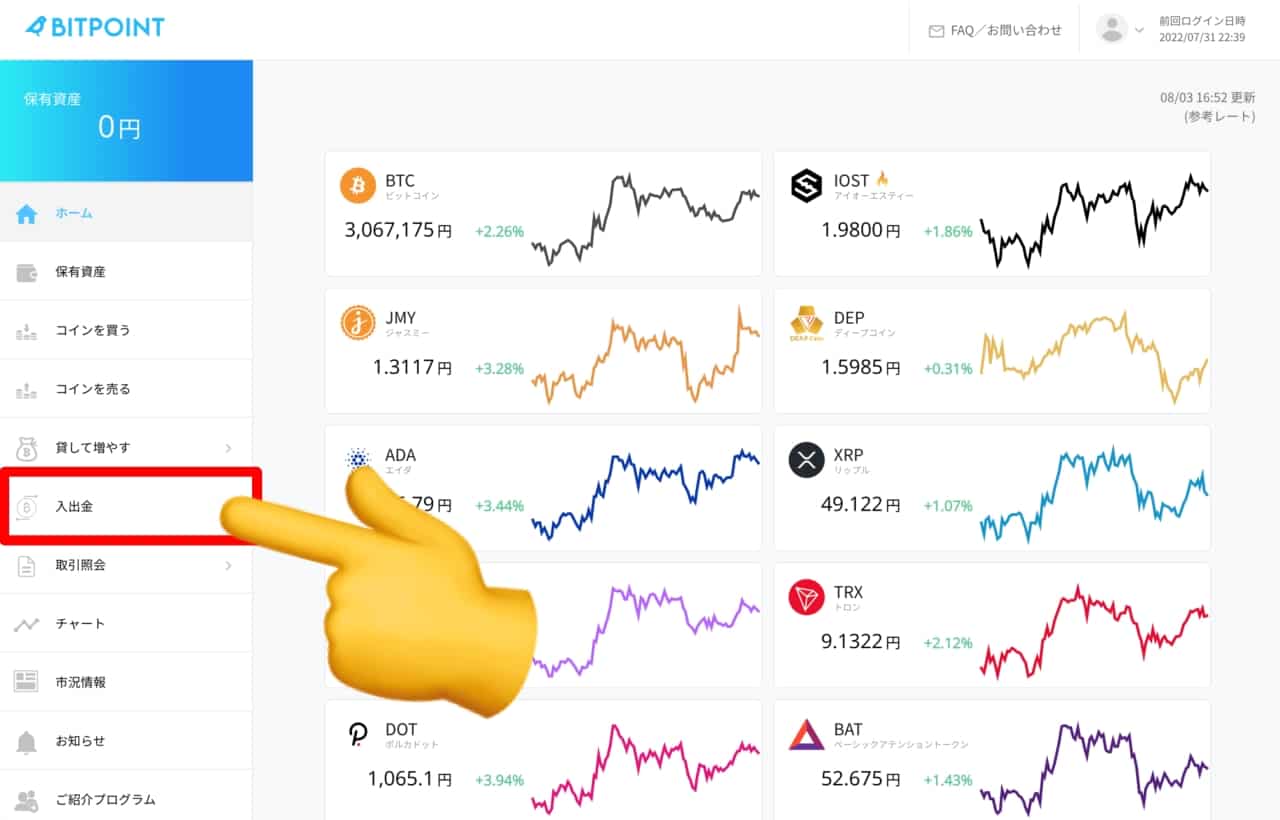Open the 保有資産 menu item
Screen dimensions: 1280x820
click(80, 271)
